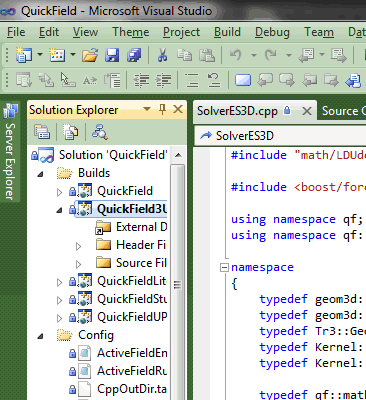Click the Copy toolbar icon

coord(184,55)
